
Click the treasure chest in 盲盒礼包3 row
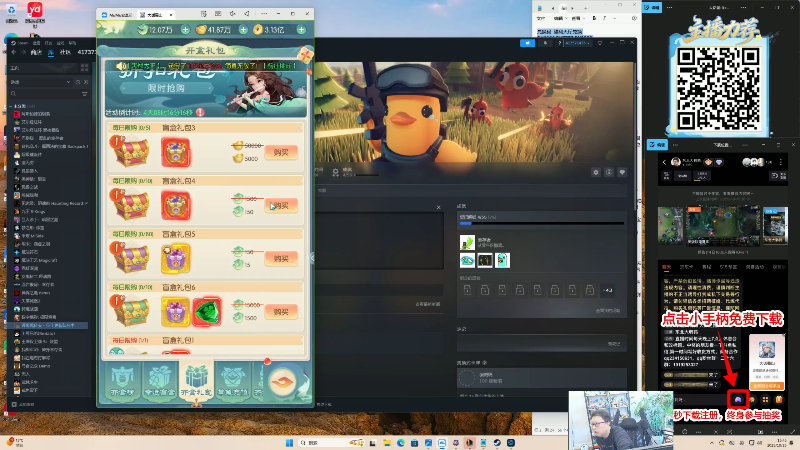point(131,152)
